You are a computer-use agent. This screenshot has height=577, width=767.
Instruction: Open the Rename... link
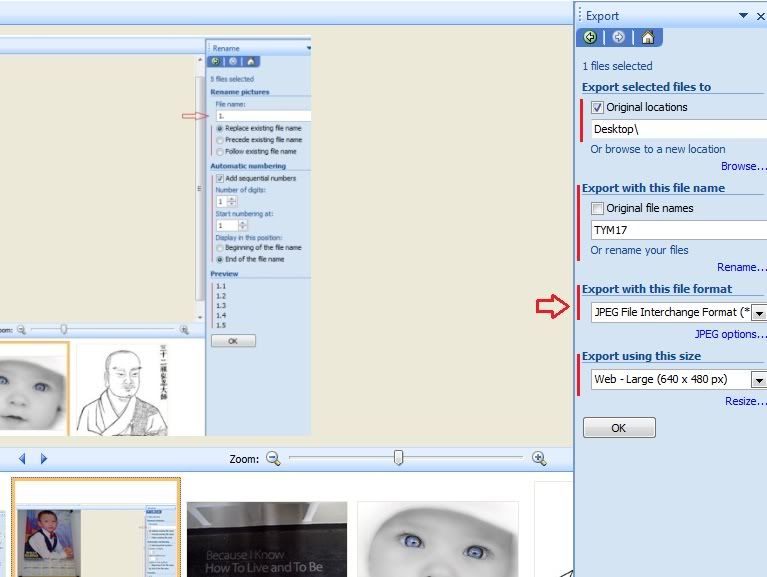coord(741,267)
